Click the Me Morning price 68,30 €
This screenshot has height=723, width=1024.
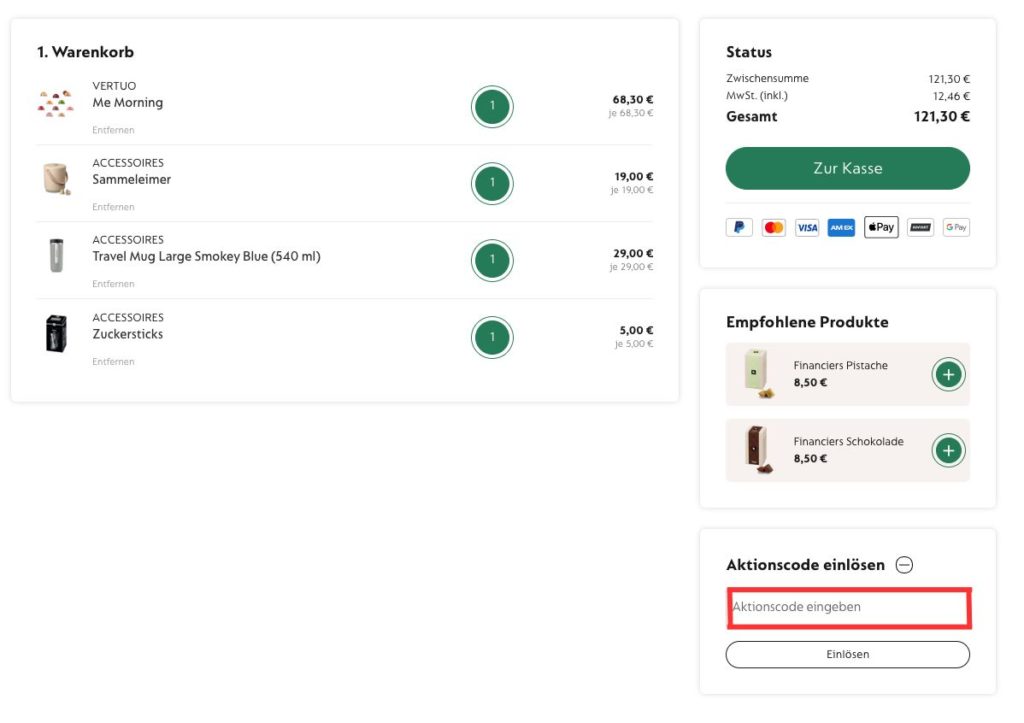tap(632, 100)
